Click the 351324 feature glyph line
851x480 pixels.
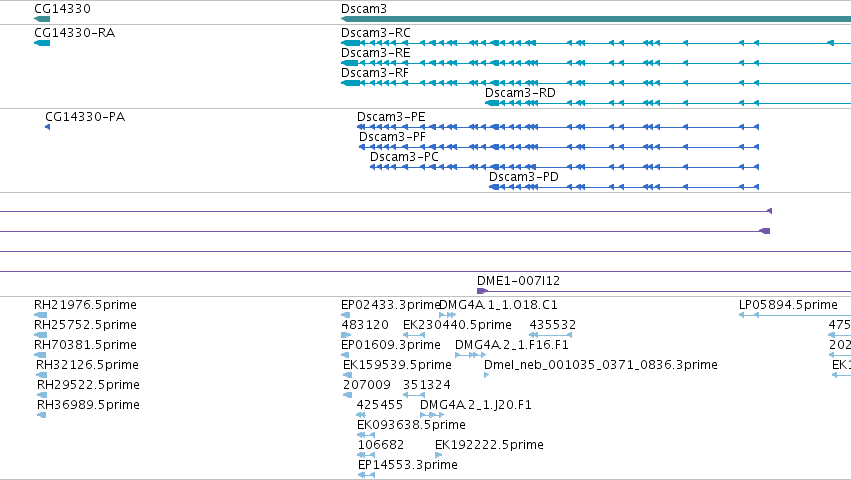[x=414, y=395]
